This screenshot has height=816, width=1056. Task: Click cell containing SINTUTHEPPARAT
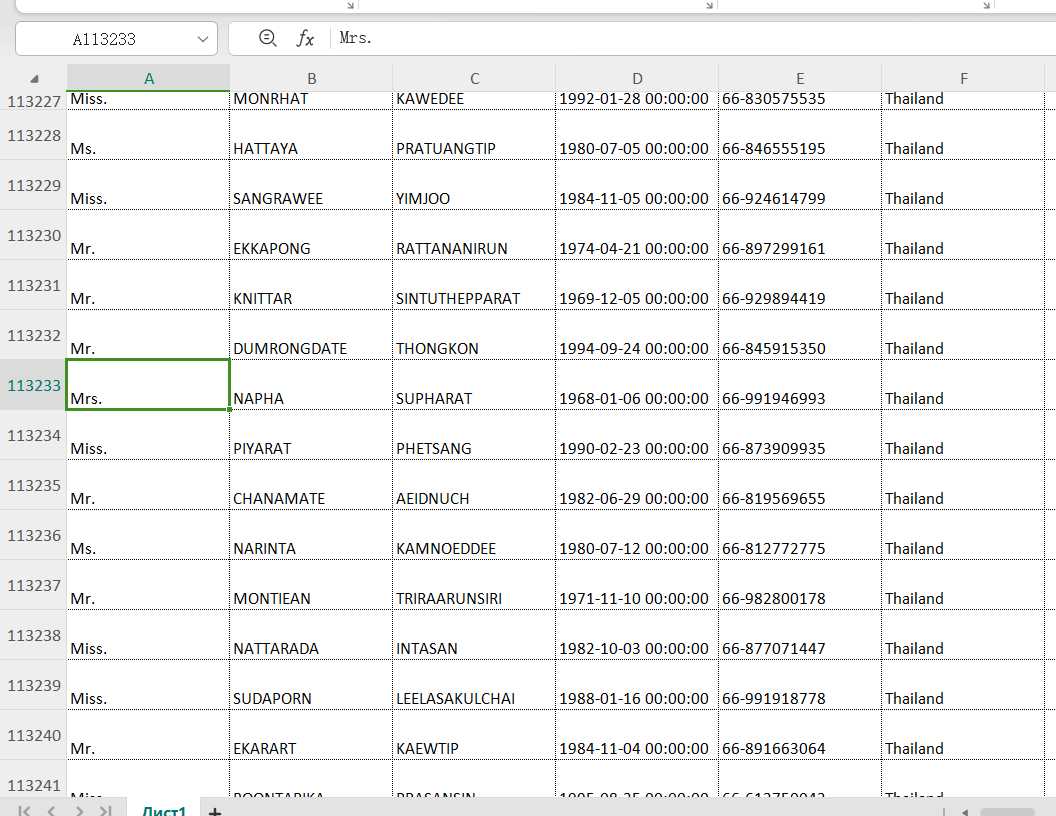[474, 285]
